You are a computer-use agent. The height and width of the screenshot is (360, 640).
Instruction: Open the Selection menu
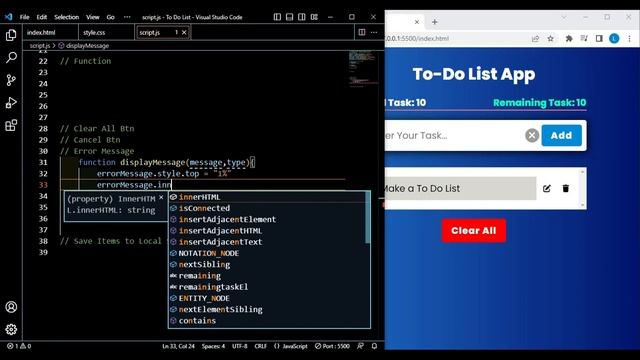[67, 17]
